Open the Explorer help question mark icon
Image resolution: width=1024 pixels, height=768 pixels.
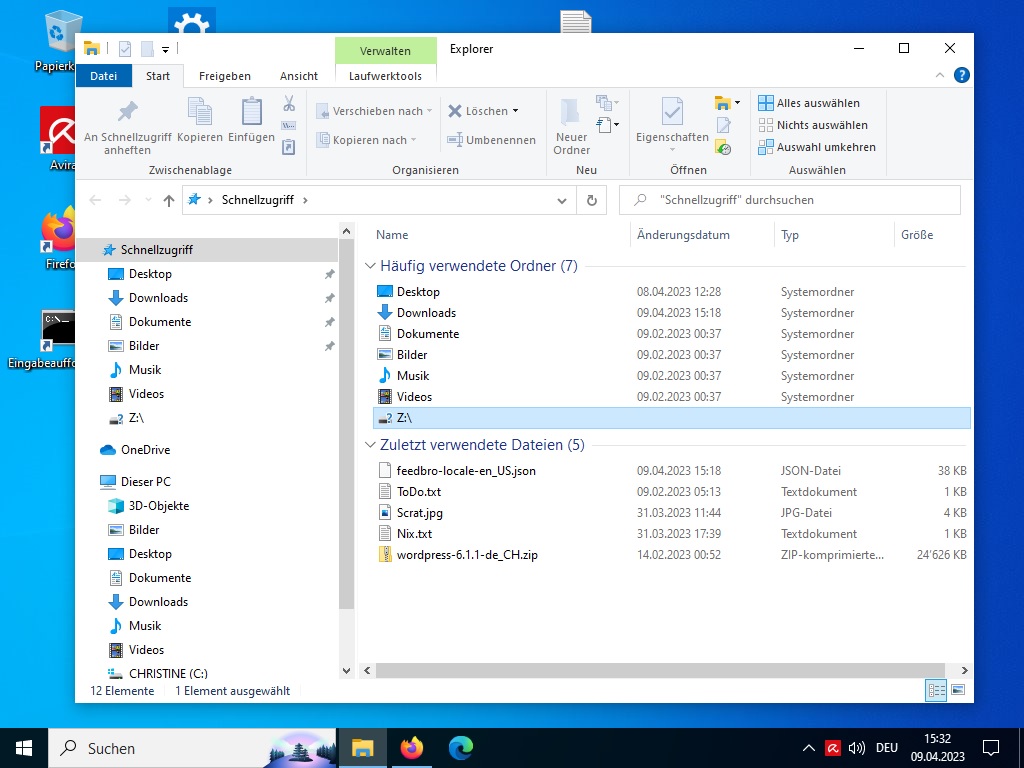click(961, 76)
